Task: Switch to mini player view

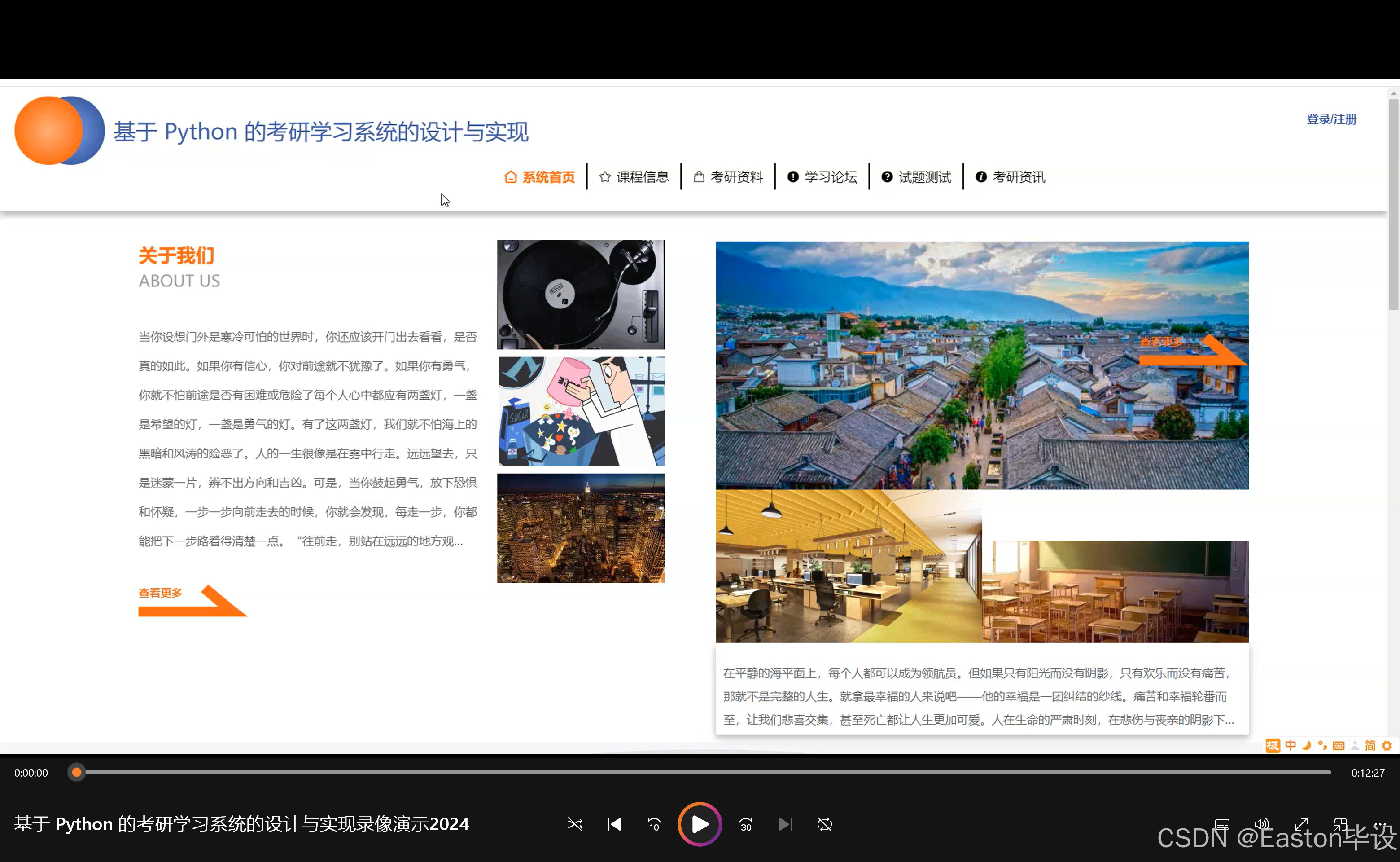Action: click(x=1341, y=824)
